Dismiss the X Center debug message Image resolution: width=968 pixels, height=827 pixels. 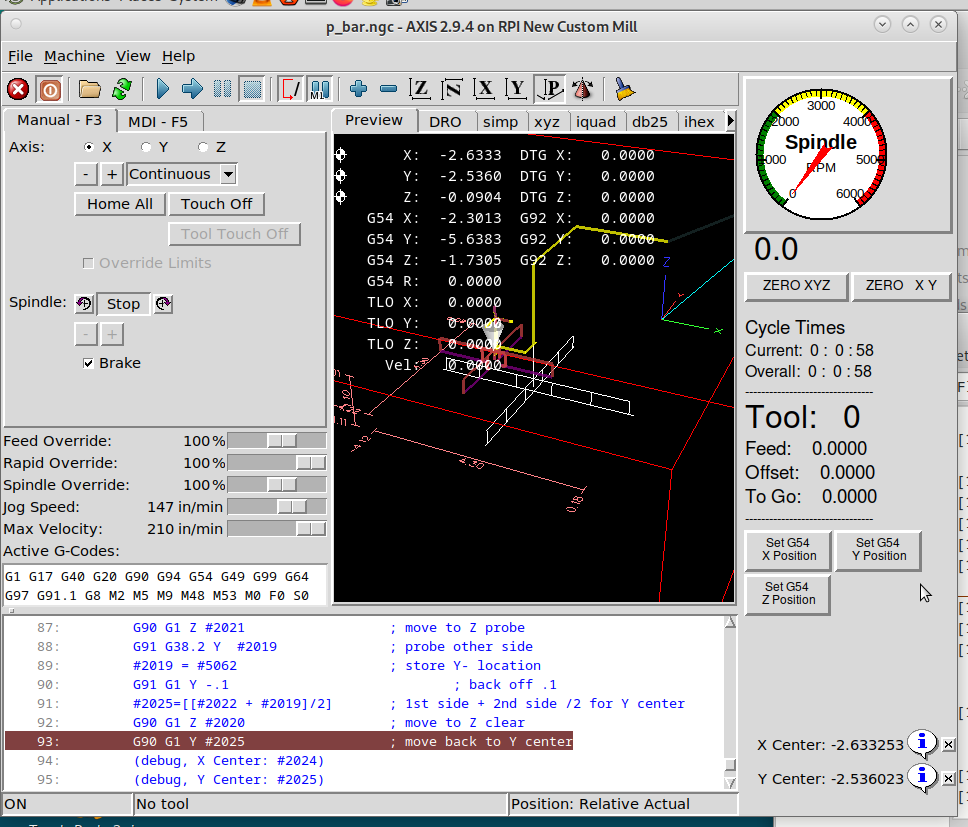pyautogui.click(x=948, y=745)
